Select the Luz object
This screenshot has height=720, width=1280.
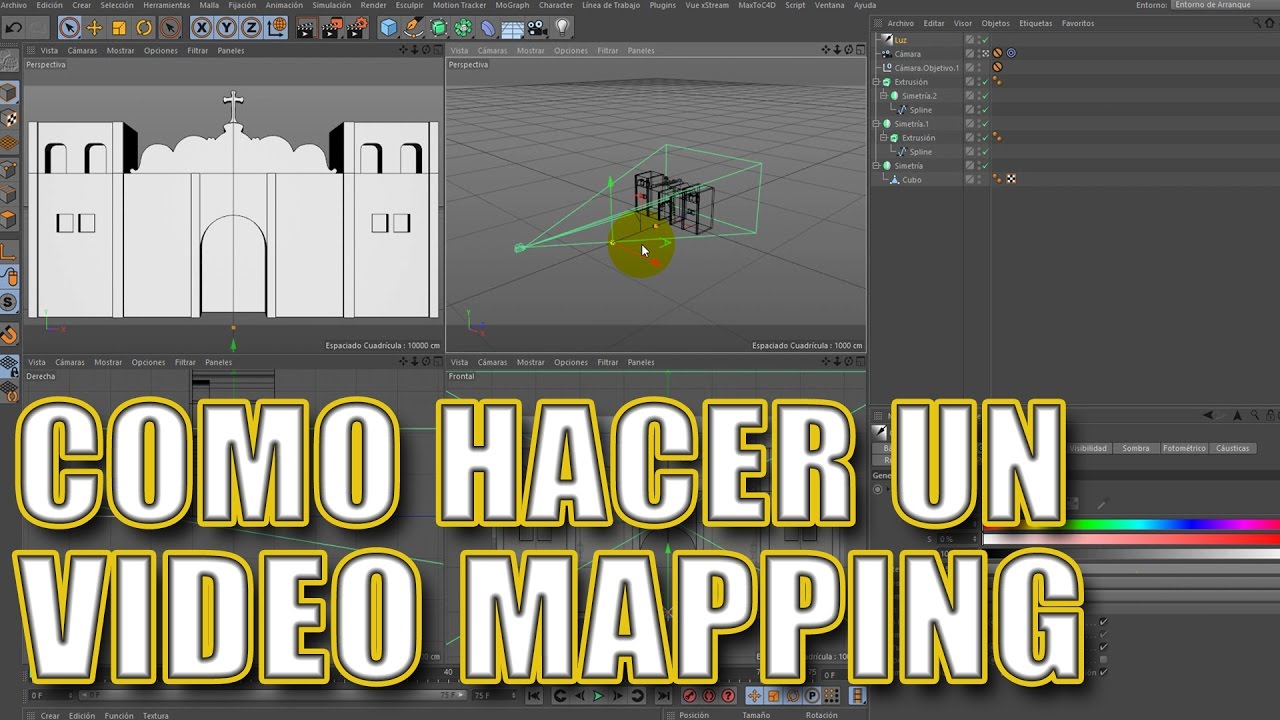pos(900,40)
